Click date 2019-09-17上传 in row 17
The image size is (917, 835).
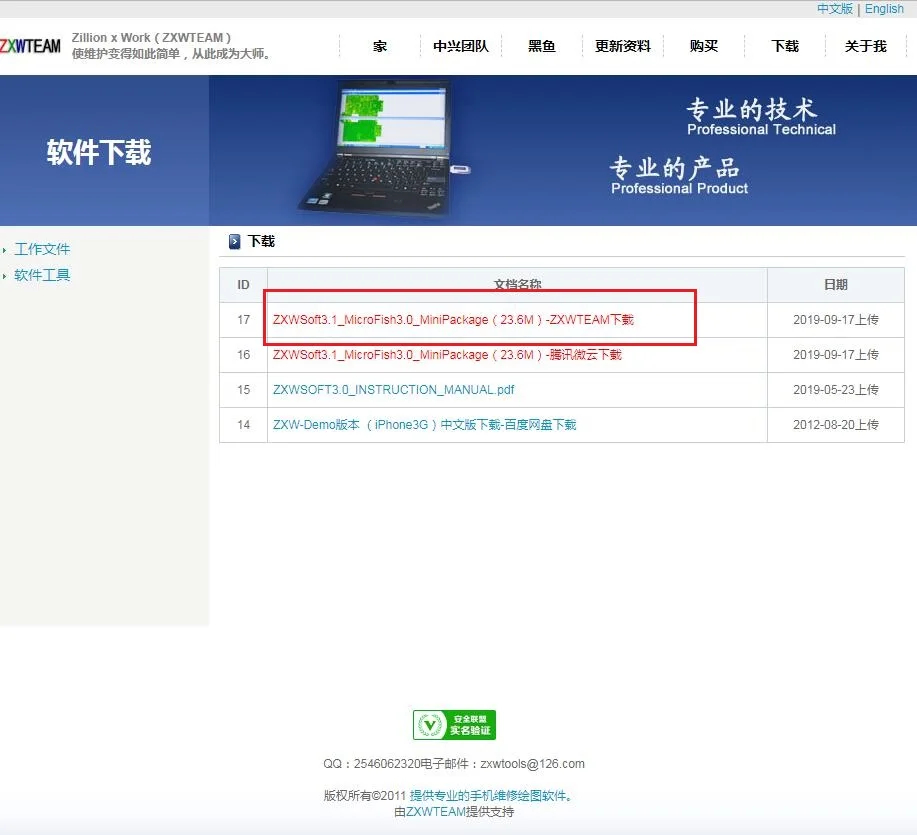(836, 320)
